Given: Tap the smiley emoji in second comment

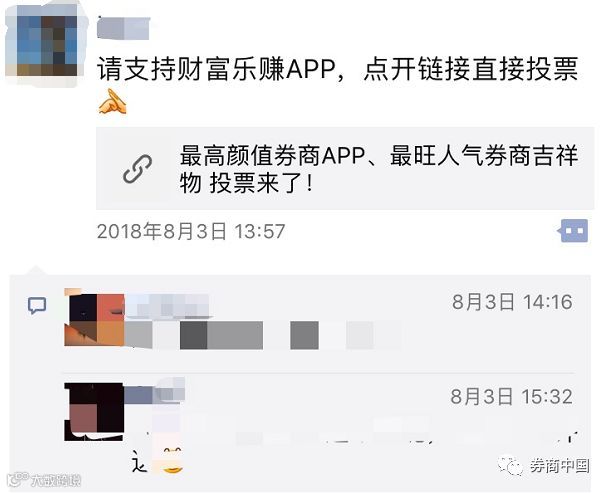Looking at the screenshot, I should (172, 460).
